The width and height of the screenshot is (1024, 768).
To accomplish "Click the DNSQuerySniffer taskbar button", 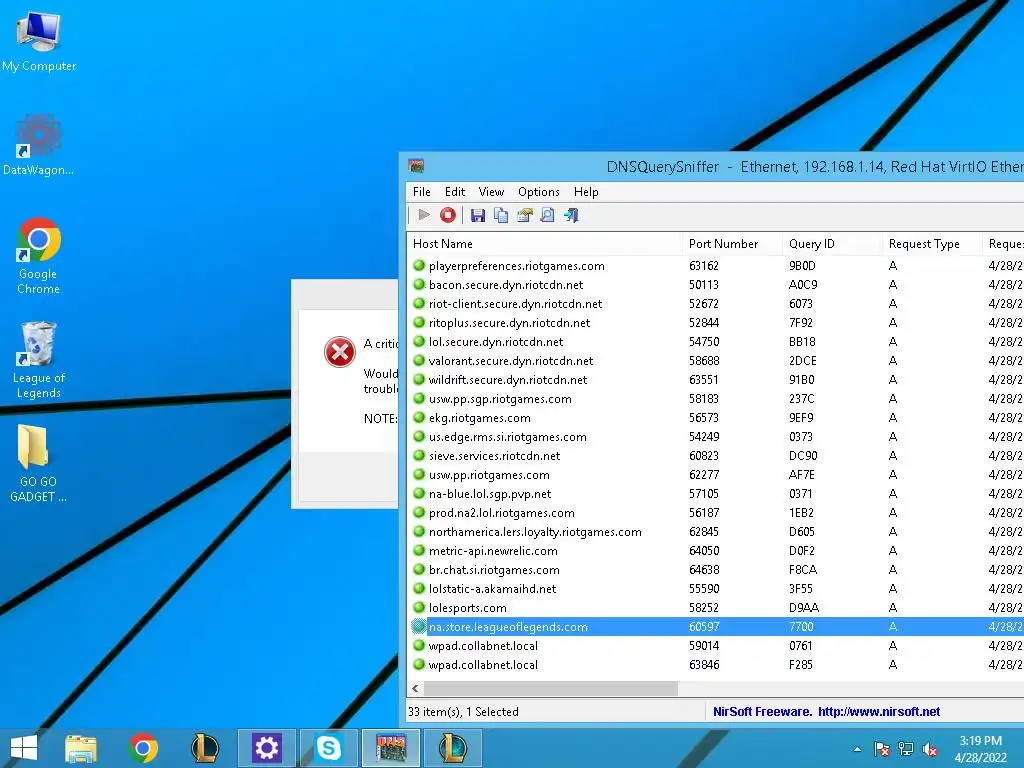I will point(391,748).
